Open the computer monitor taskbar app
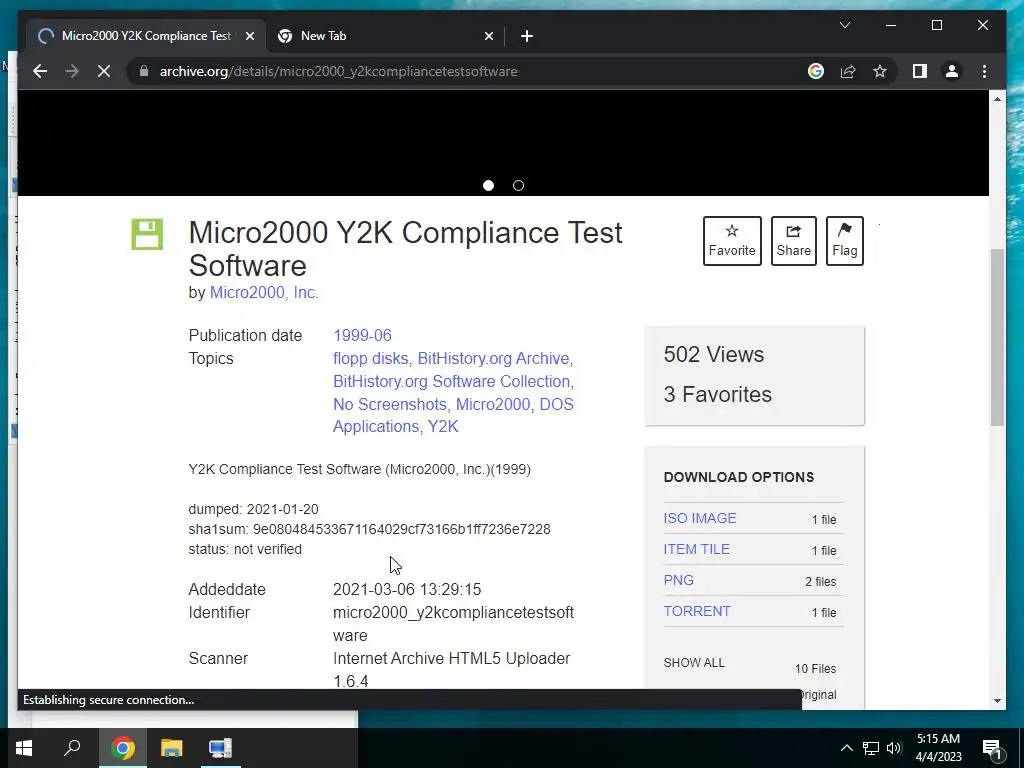The image size is (1024, 768). pyautogui.click(x=220, y=748)
